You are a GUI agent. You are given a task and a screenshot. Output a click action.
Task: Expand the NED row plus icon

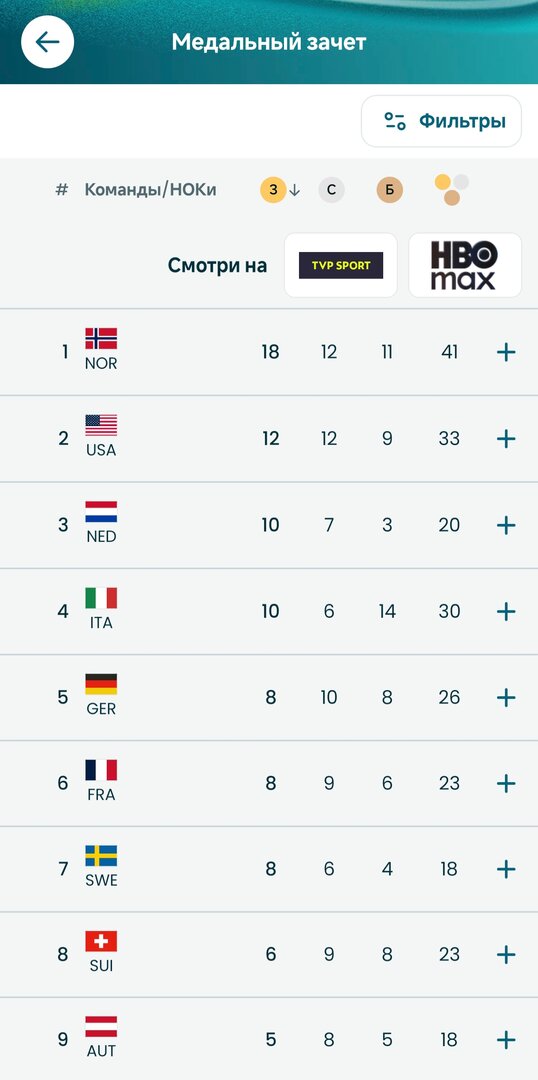(x=506, y=526)
